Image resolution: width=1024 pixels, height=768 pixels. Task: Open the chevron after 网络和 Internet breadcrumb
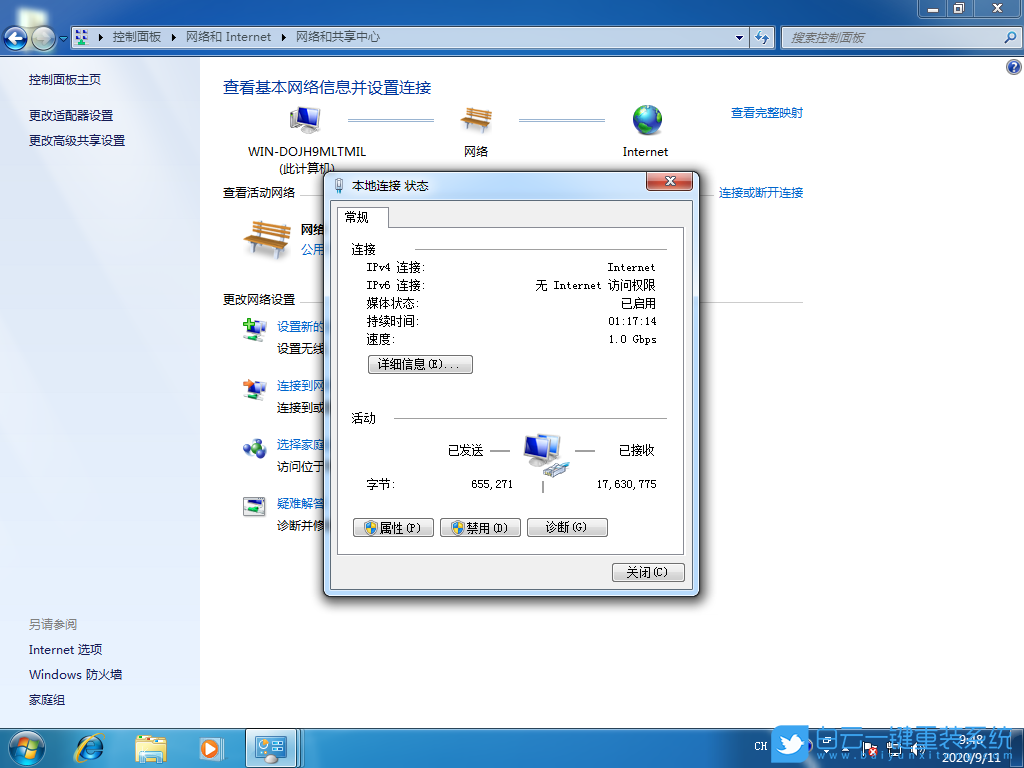[x=286, y=37]
